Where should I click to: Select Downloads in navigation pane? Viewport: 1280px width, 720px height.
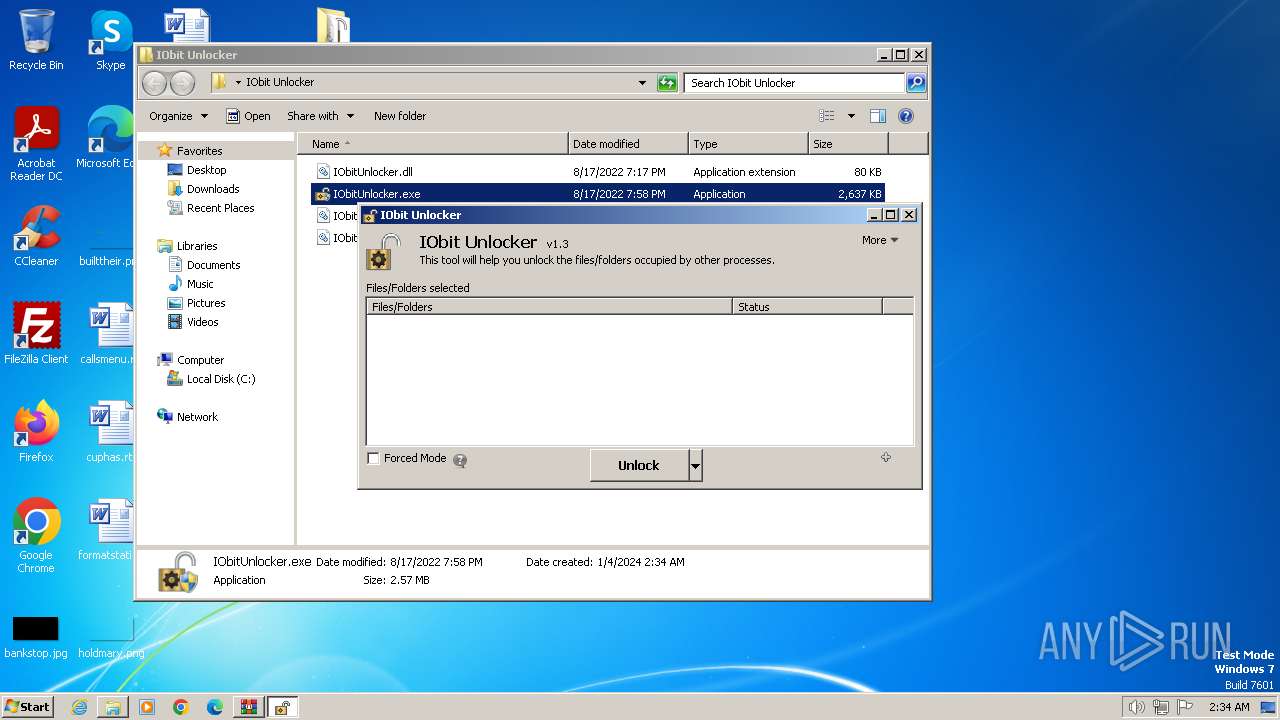pos(213,189)
